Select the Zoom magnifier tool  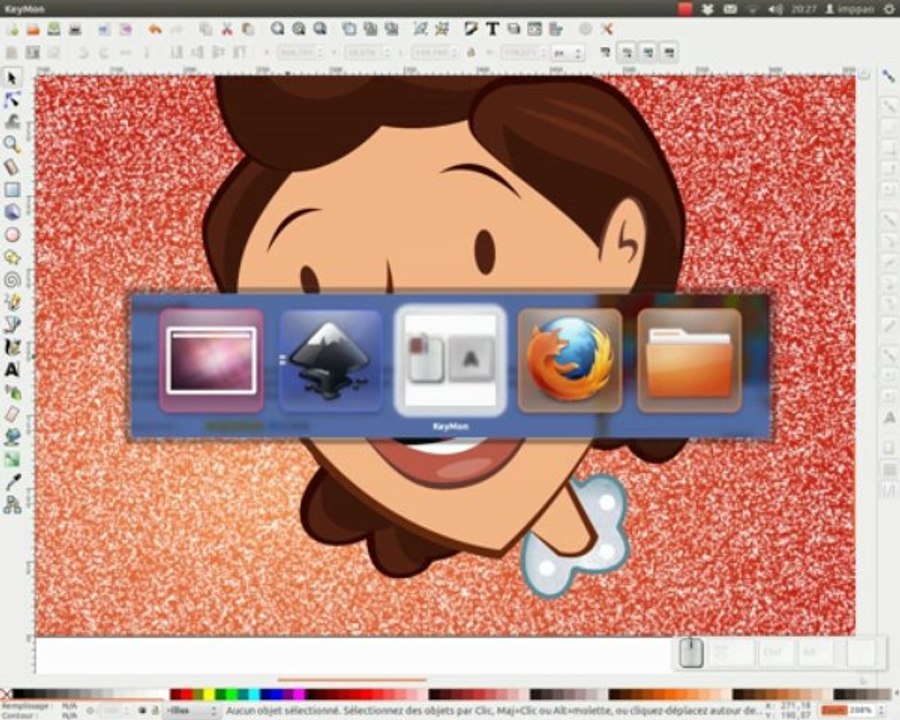click(12, 144)
